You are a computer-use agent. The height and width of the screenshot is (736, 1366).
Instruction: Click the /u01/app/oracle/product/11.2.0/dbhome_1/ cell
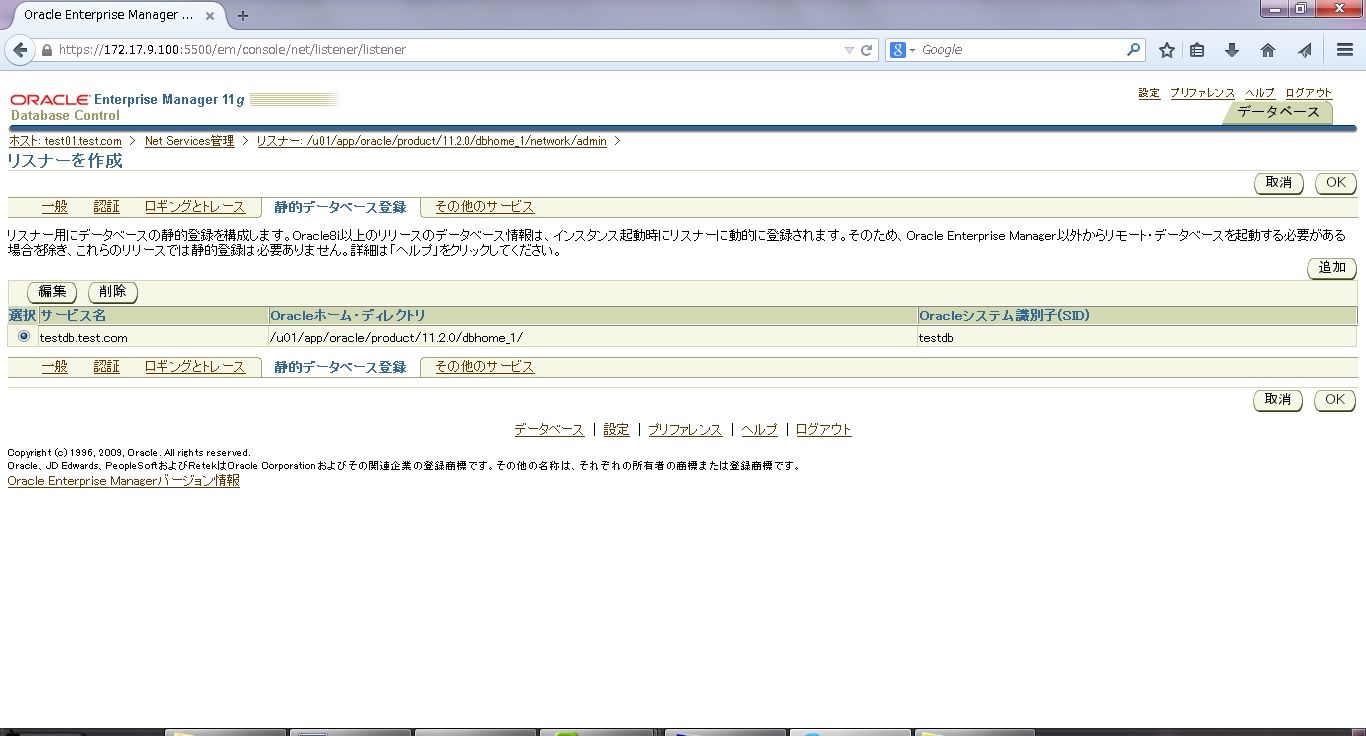tap(593, 338)
